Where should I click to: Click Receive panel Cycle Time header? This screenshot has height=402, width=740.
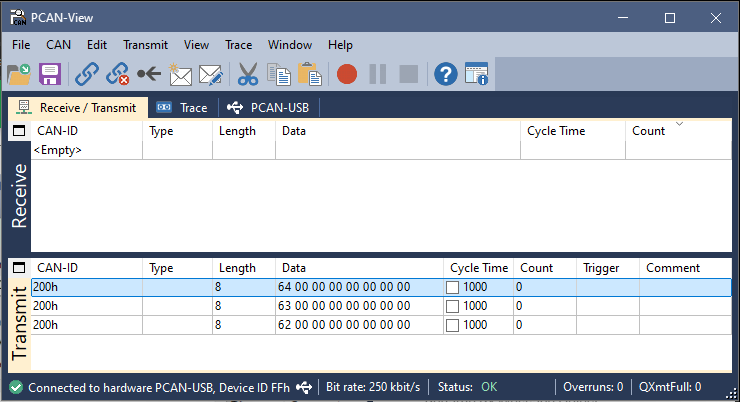573,131
